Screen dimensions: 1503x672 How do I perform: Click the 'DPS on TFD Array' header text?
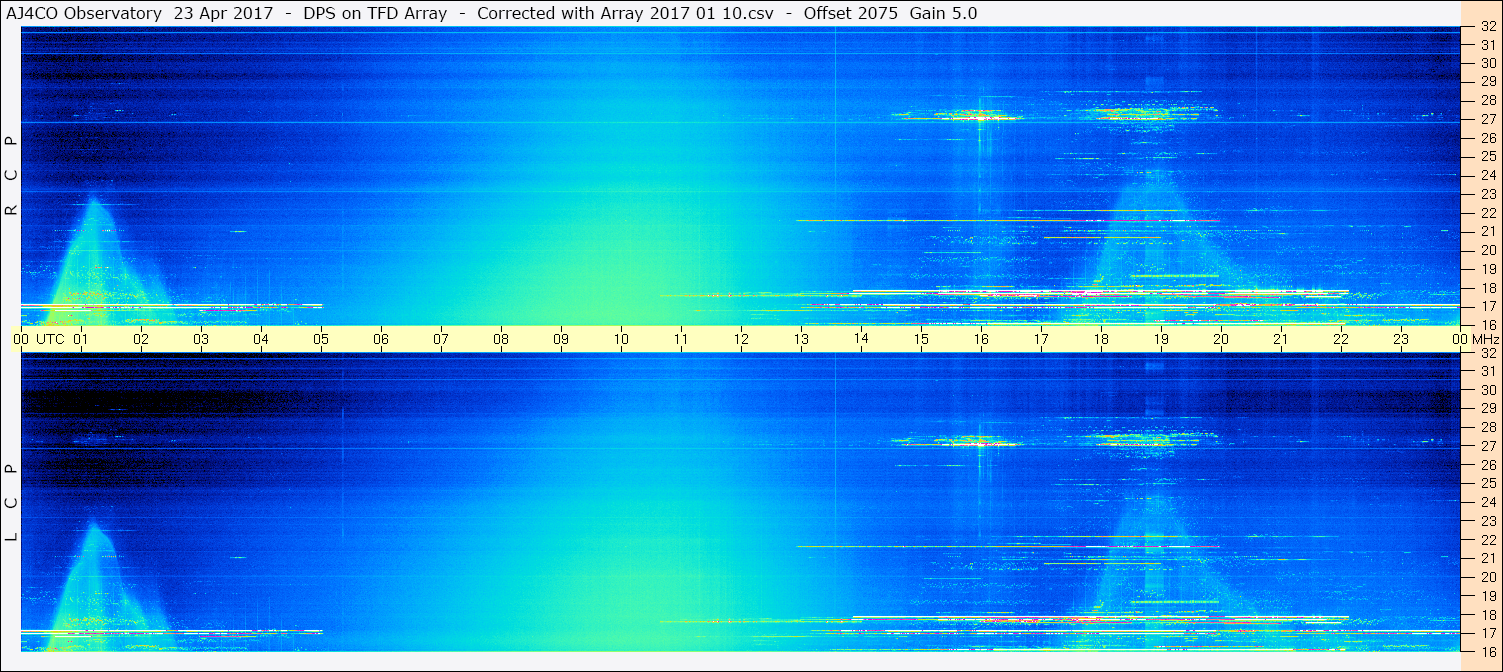tap(374, 13)
